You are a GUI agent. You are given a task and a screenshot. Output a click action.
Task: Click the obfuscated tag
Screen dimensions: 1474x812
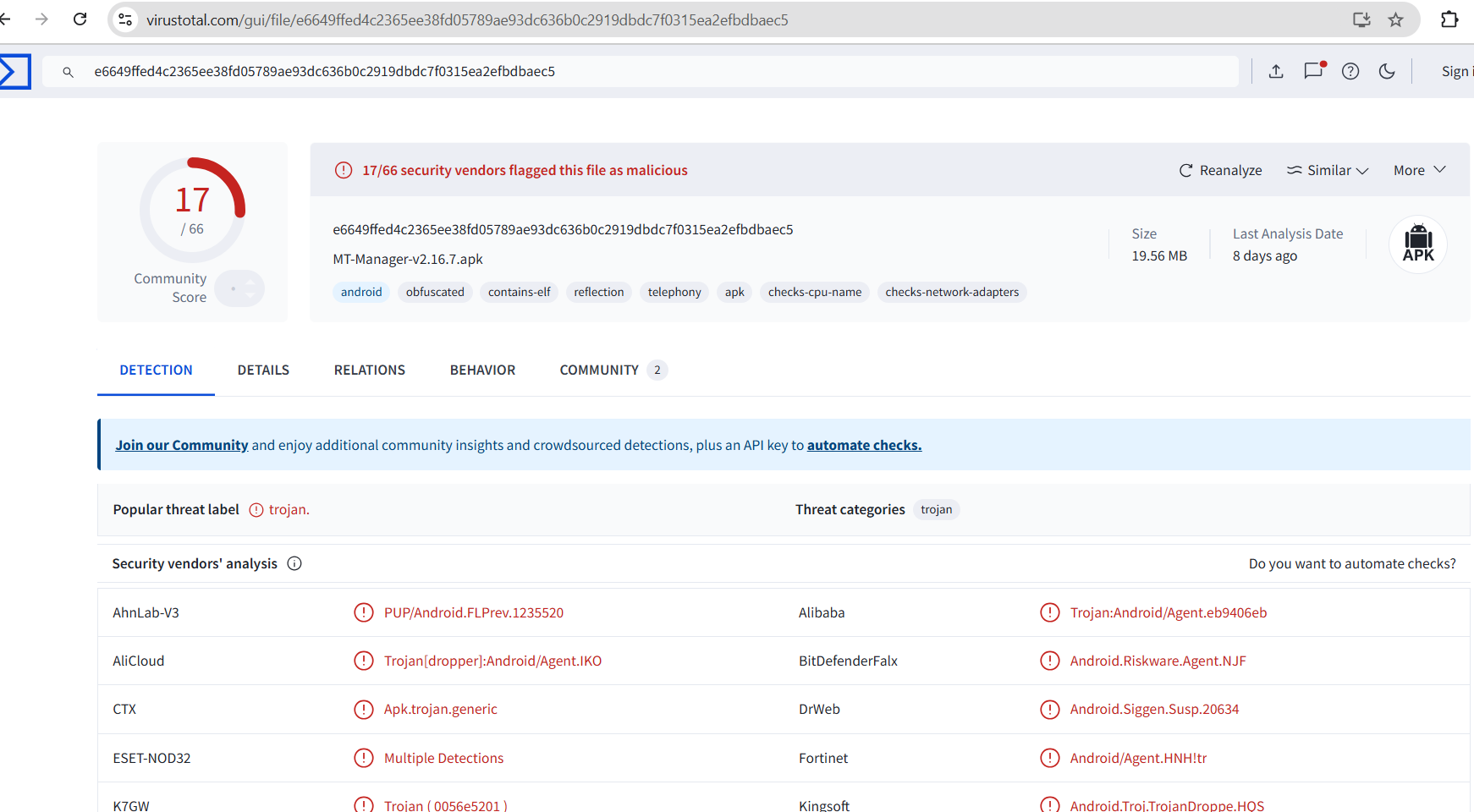point(435,292)
